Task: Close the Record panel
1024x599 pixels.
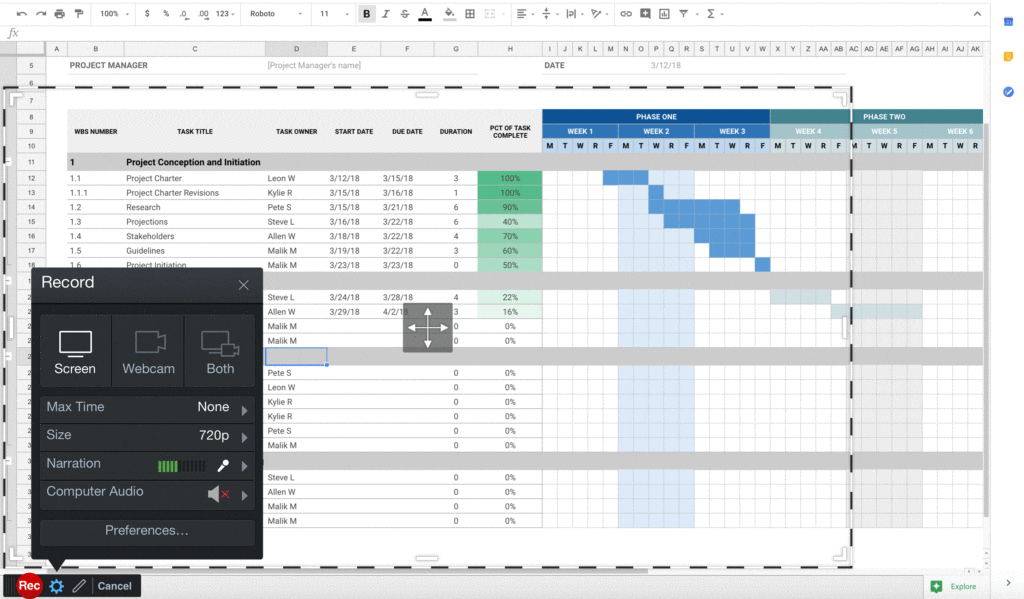Action: tap(244, 285)
